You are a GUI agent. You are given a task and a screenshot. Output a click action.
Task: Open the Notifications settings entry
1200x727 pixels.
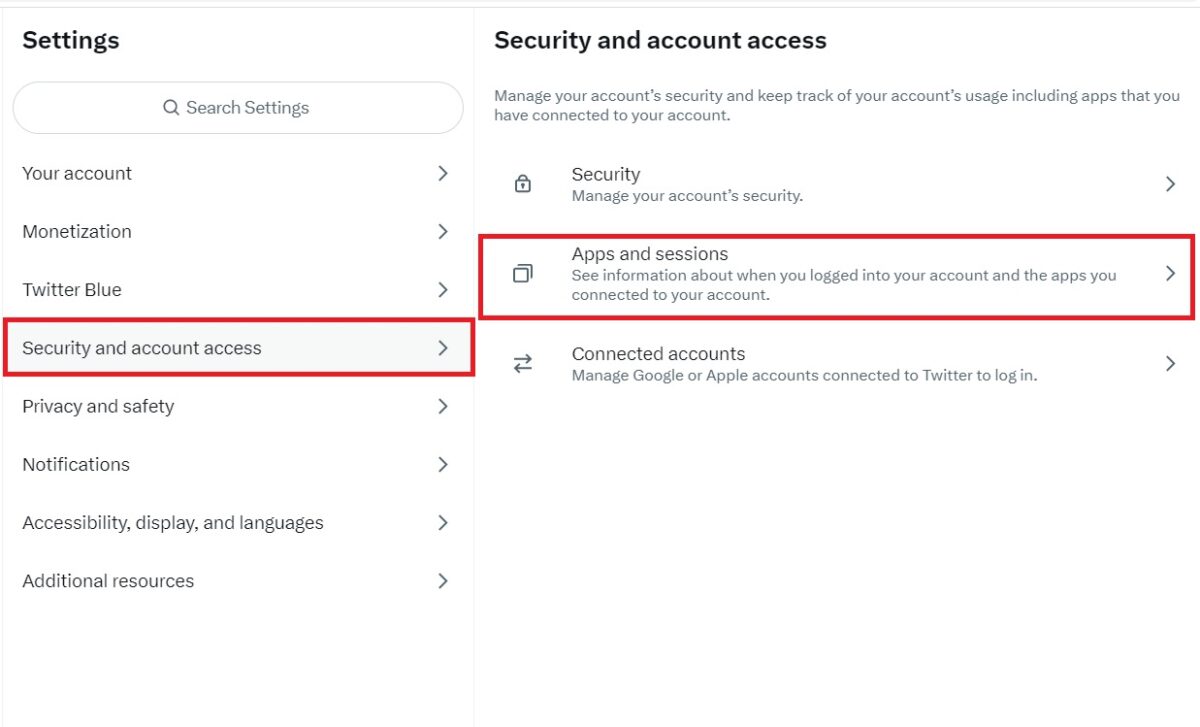click(x=238, y=464)
